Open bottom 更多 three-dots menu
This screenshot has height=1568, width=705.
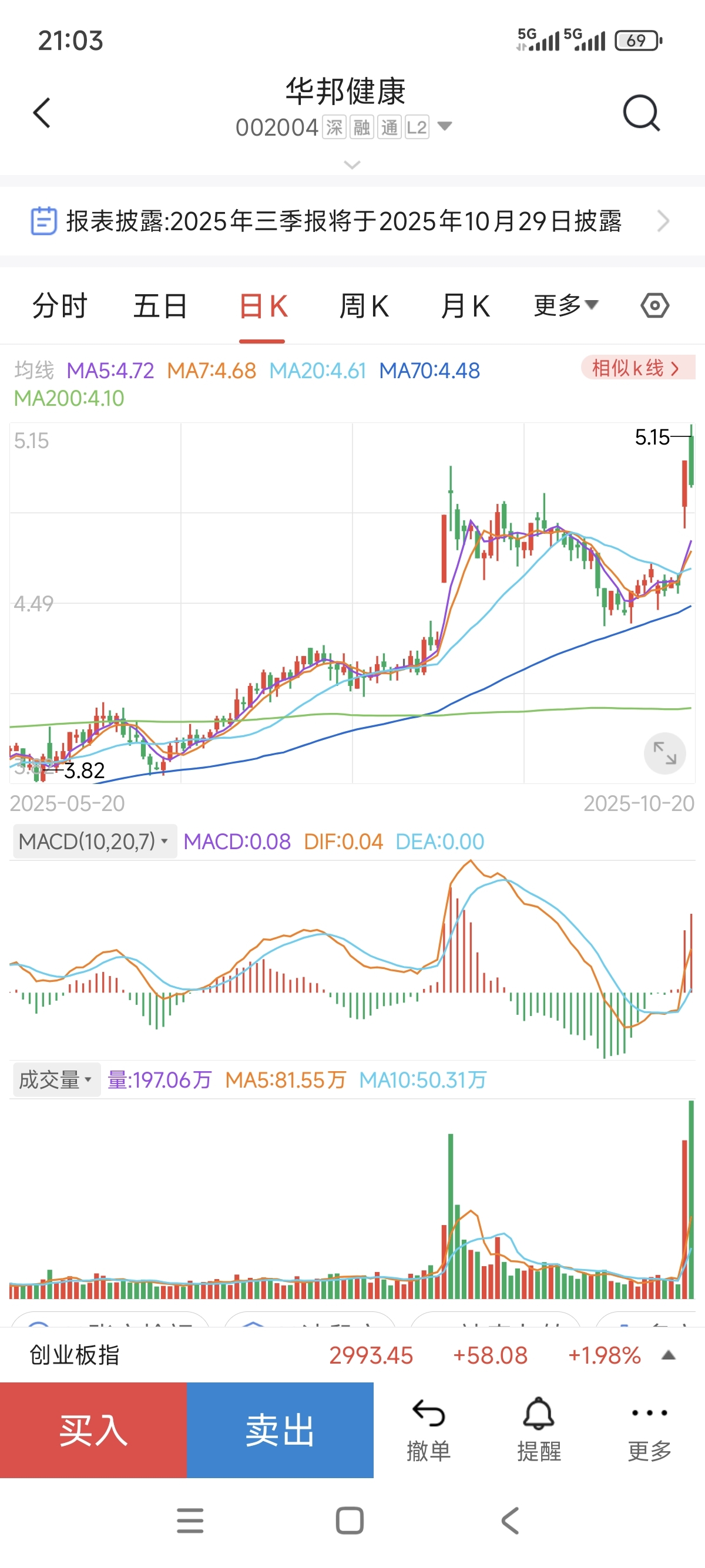coord(650,1430)
